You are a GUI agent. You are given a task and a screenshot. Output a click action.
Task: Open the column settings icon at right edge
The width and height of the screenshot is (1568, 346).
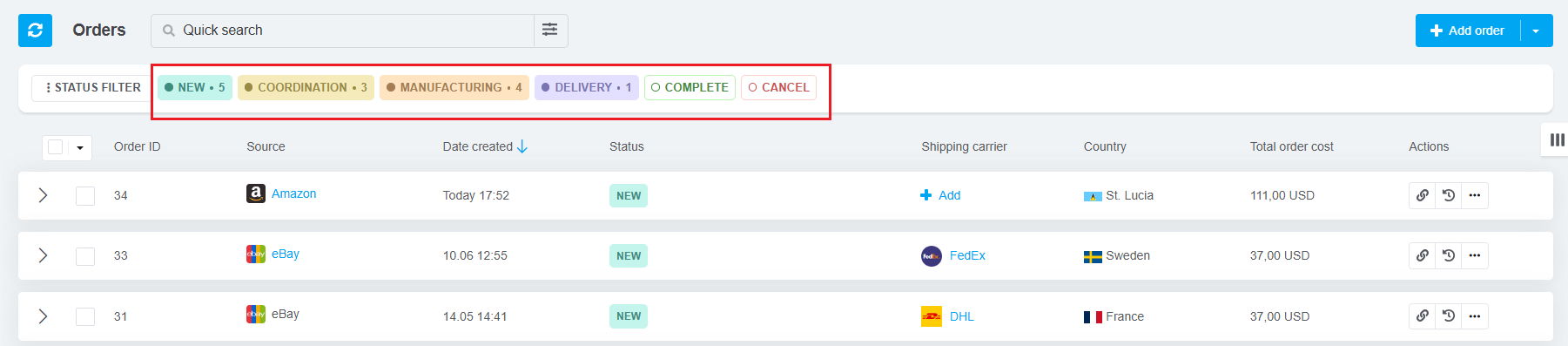pos(1557,139)
